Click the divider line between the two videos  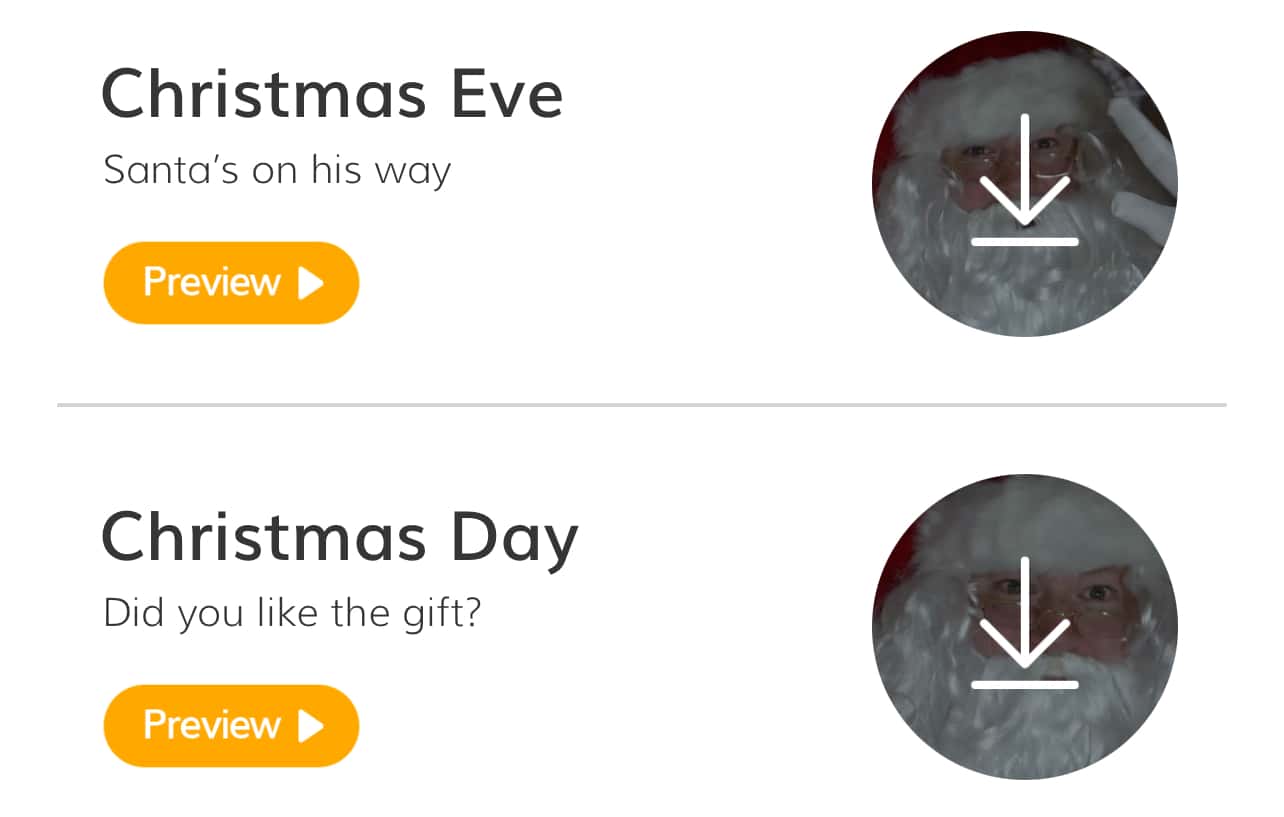click(x=641, y=405)
